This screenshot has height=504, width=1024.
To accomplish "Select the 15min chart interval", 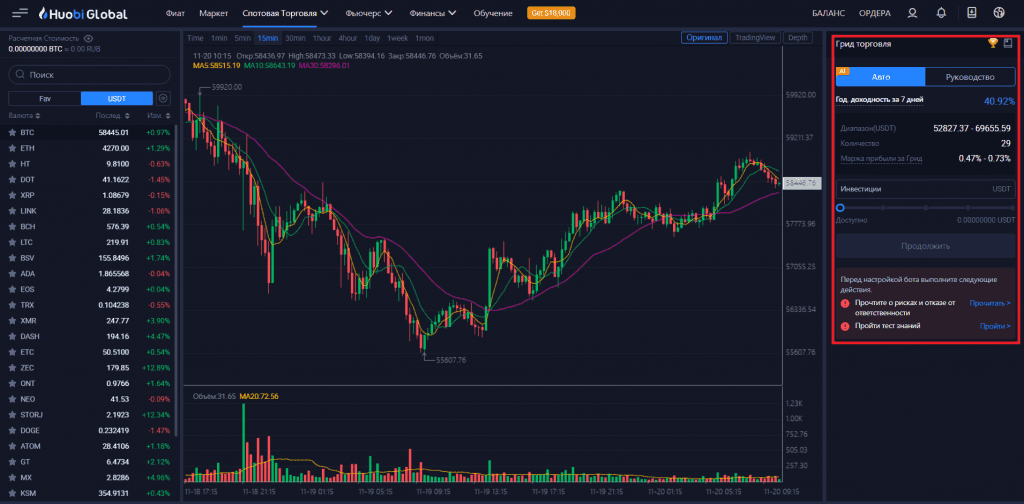I will pyautogui.click(x=268, y=38).
